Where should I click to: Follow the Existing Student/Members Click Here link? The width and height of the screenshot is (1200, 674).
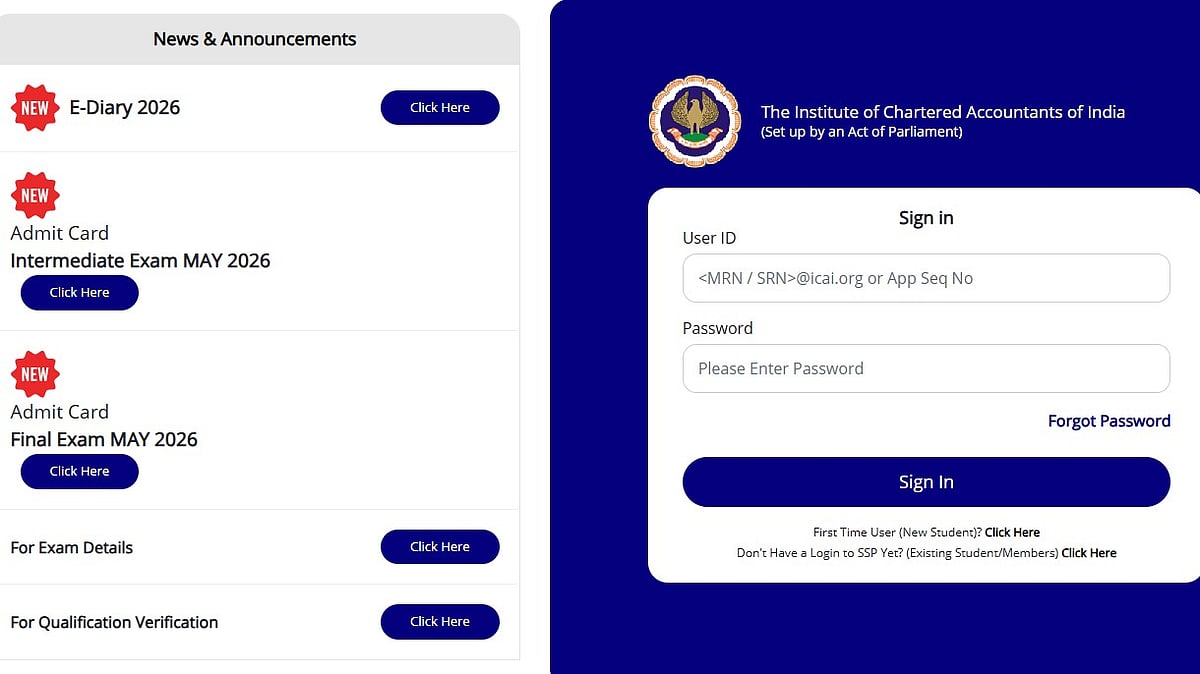pos(1088,553)
